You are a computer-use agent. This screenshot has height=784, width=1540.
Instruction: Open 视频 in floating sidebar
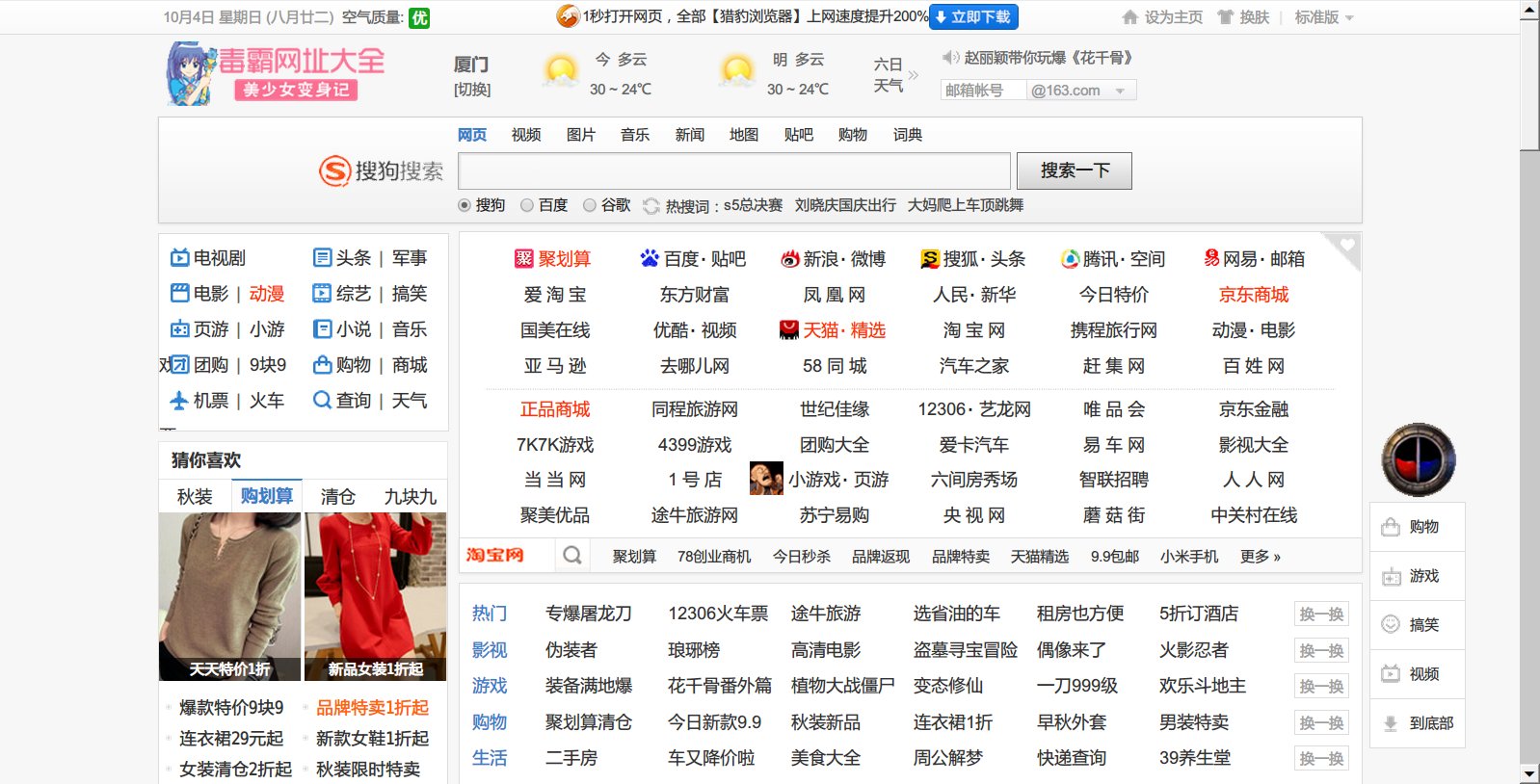[x=1418, y=674]
